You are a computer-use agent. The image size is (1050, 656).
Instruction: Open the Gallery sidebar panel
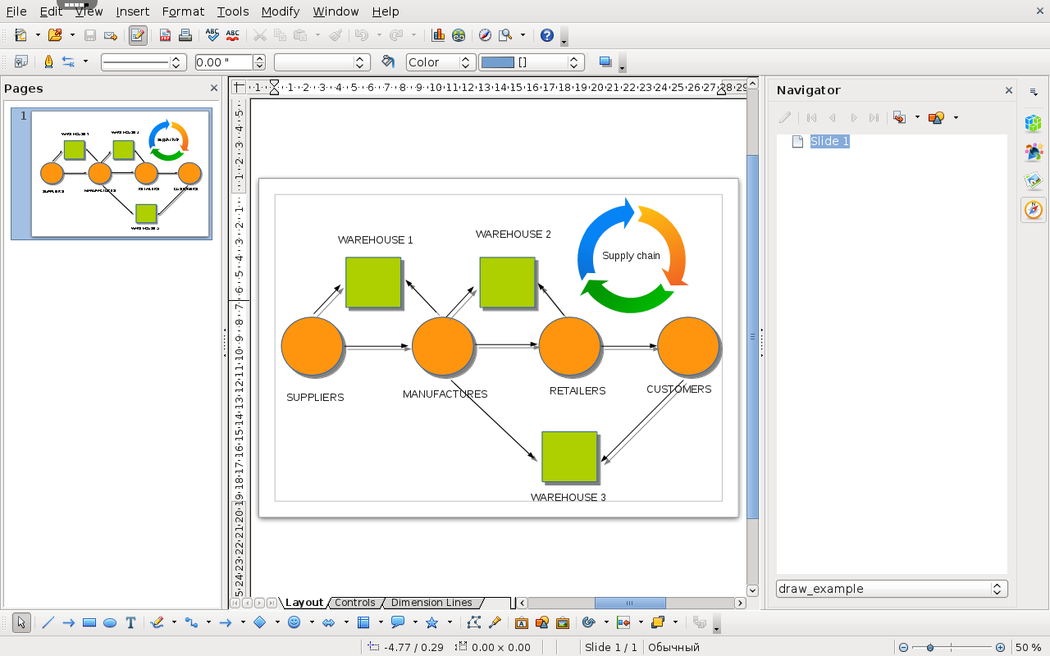coord(1033,181)
